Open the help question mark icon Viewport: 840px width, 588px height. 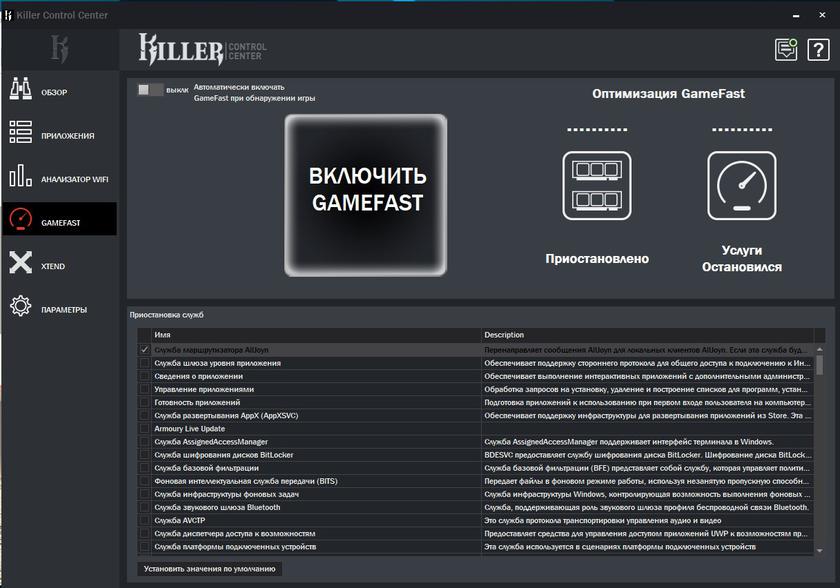(817, 50)
